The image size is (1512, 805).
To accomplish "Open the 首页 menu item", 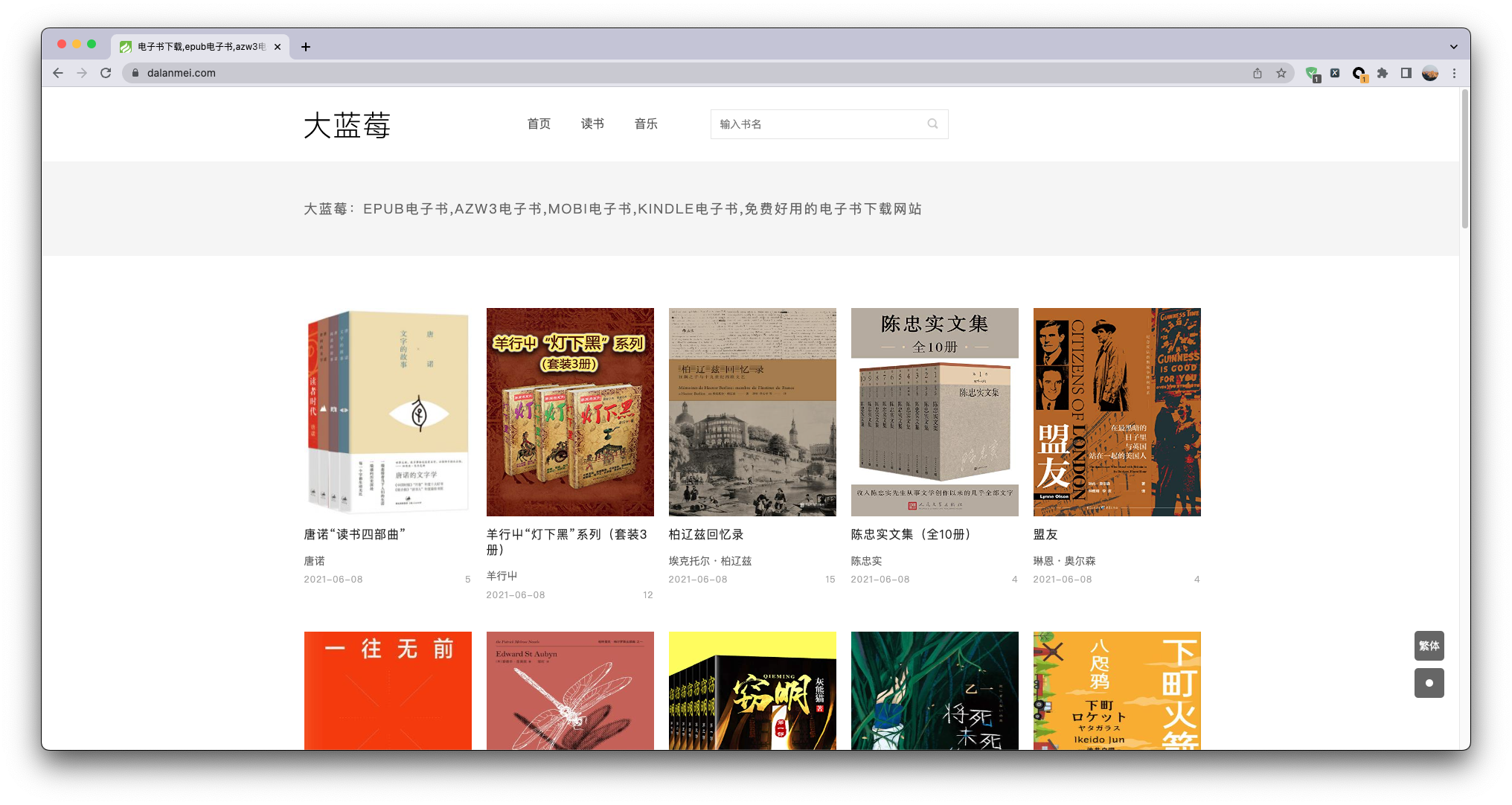I will (x=539, y=124).
